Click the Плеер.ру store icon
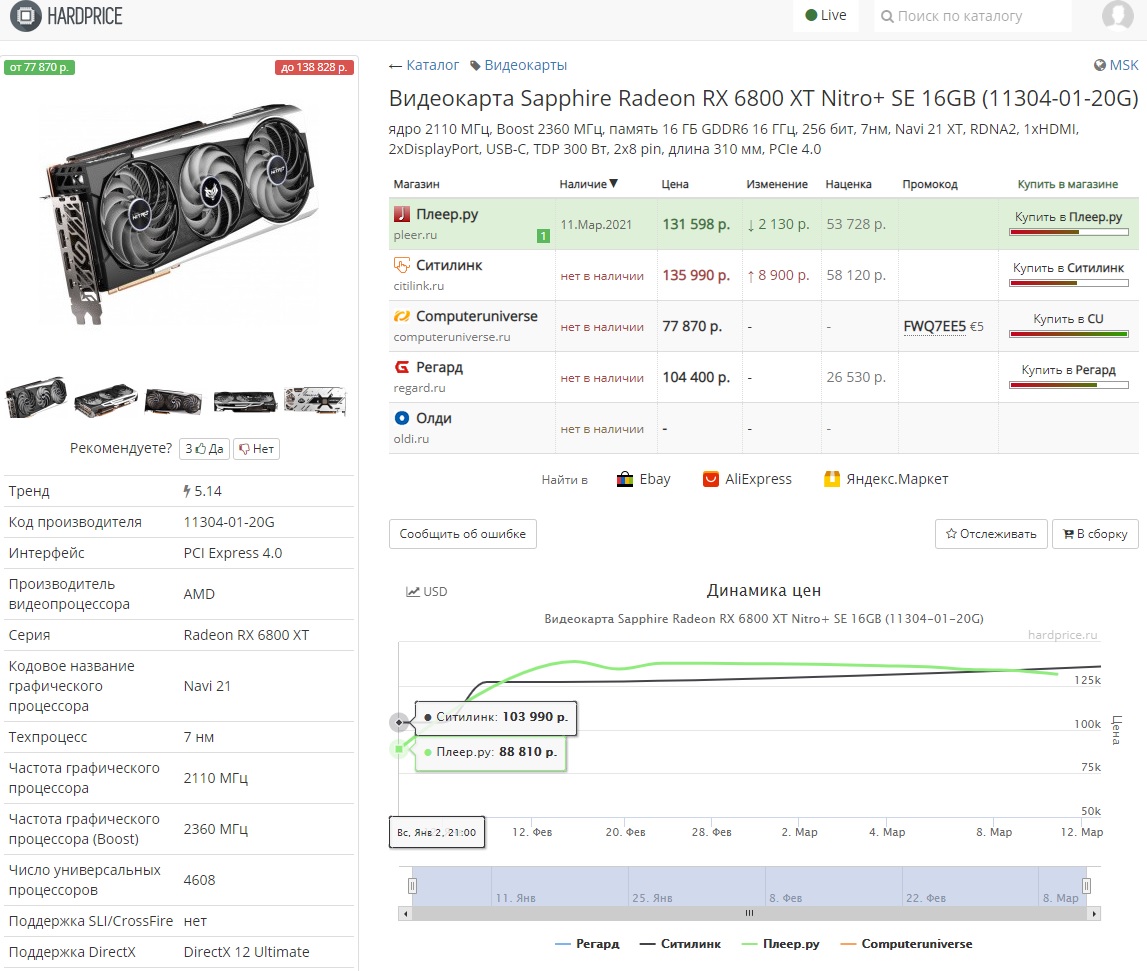 [402, 214]
